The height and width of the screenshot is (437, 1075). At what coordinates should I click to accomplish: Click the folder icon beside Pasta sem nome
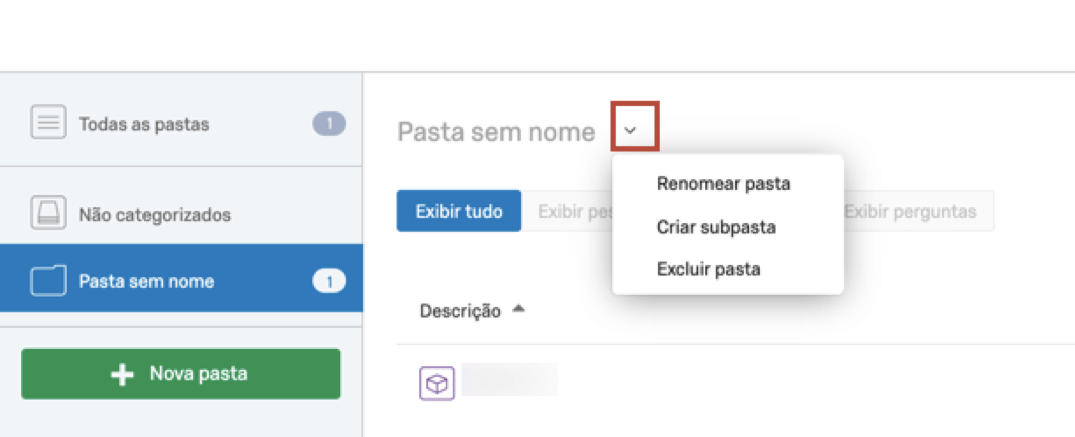pyautogui.click(x=47, y=281)
